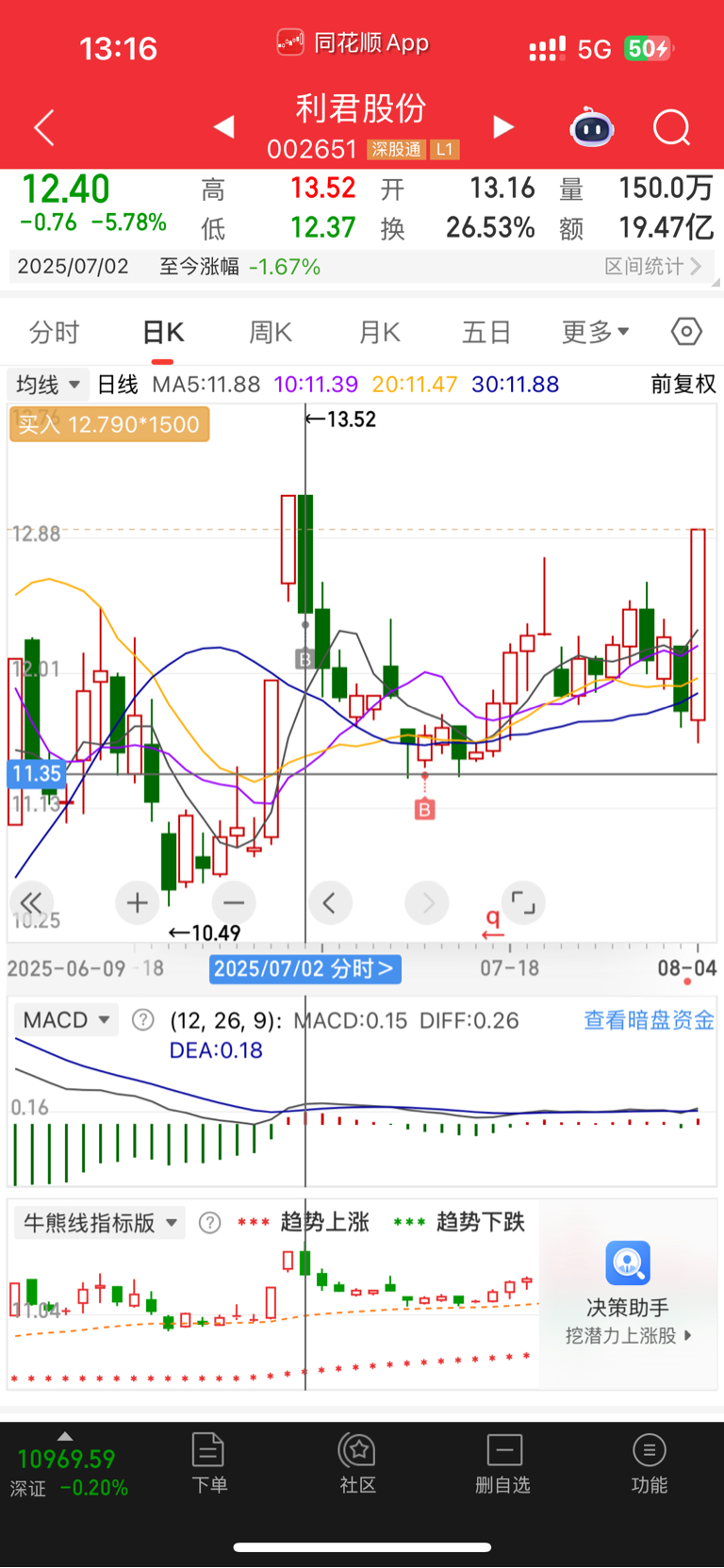Move crosshair left one candle
This screenshot has width=724, height=1568.
coord(329,902)
